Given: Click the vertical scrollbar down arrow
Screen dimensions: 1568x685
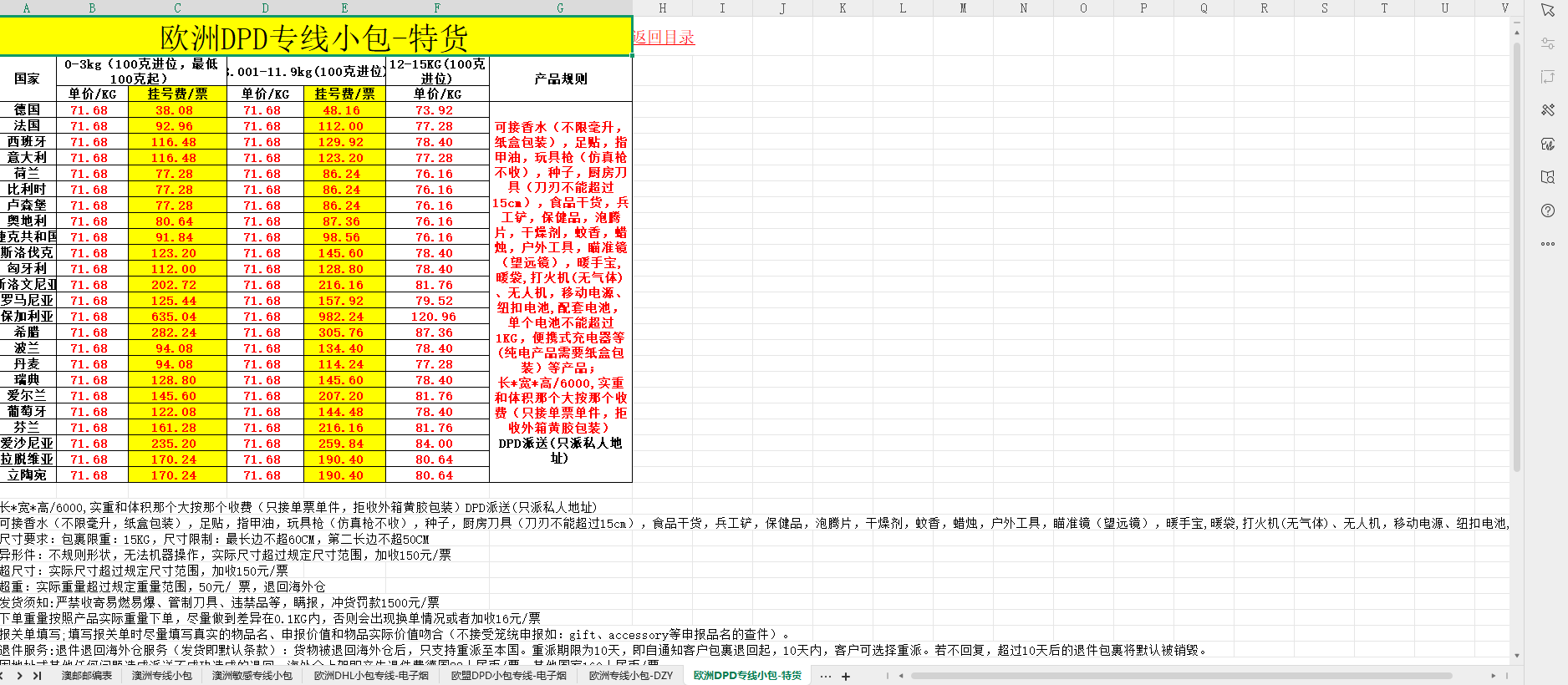Looking at the screenshot, I should pyautogui.click(x=1516, y=657).
